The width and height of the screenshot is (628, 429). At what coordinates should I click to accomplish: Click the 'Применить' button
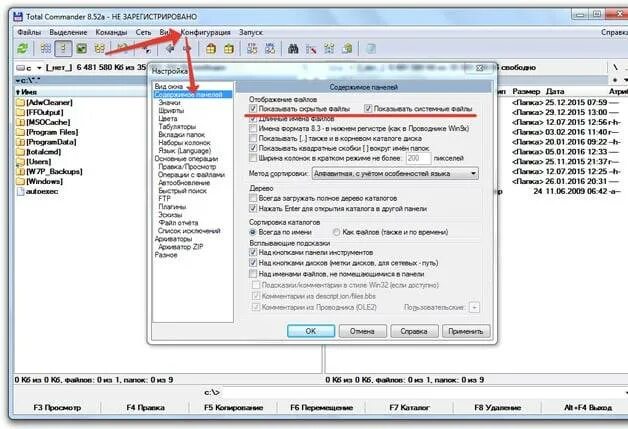(x=466, y=331)
